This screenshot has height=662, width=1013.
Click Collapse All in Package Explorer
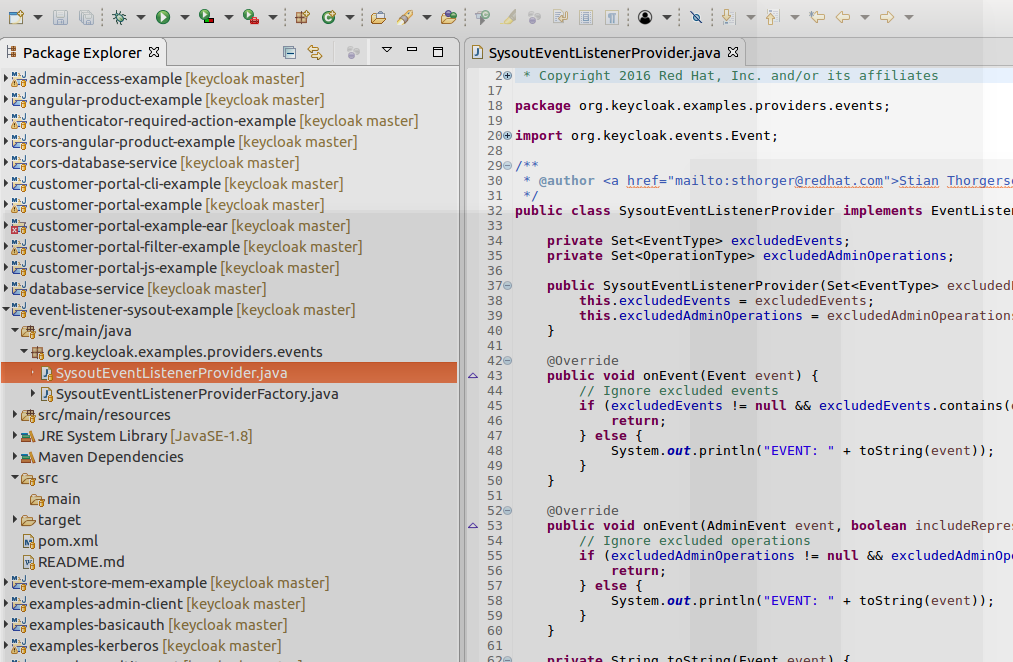(x=290, y=52)
